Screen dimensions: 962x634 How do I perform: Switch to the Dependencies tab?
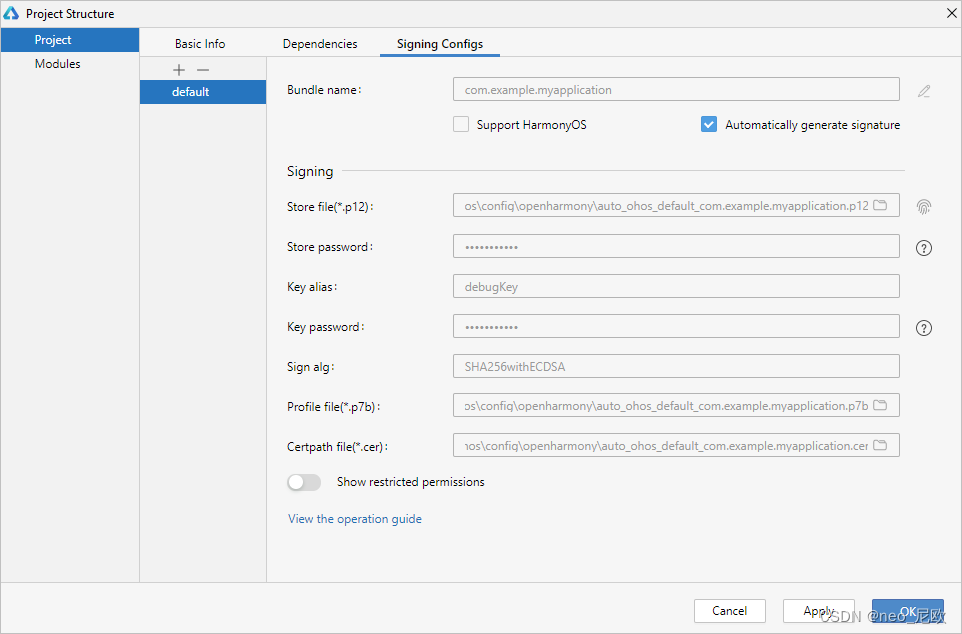click(320, 44)
